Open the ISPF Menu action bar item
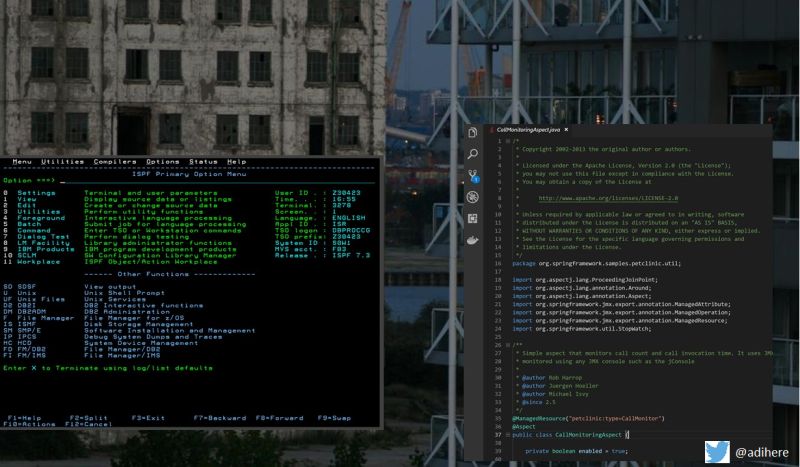The image size is (800, 467). 22,162
